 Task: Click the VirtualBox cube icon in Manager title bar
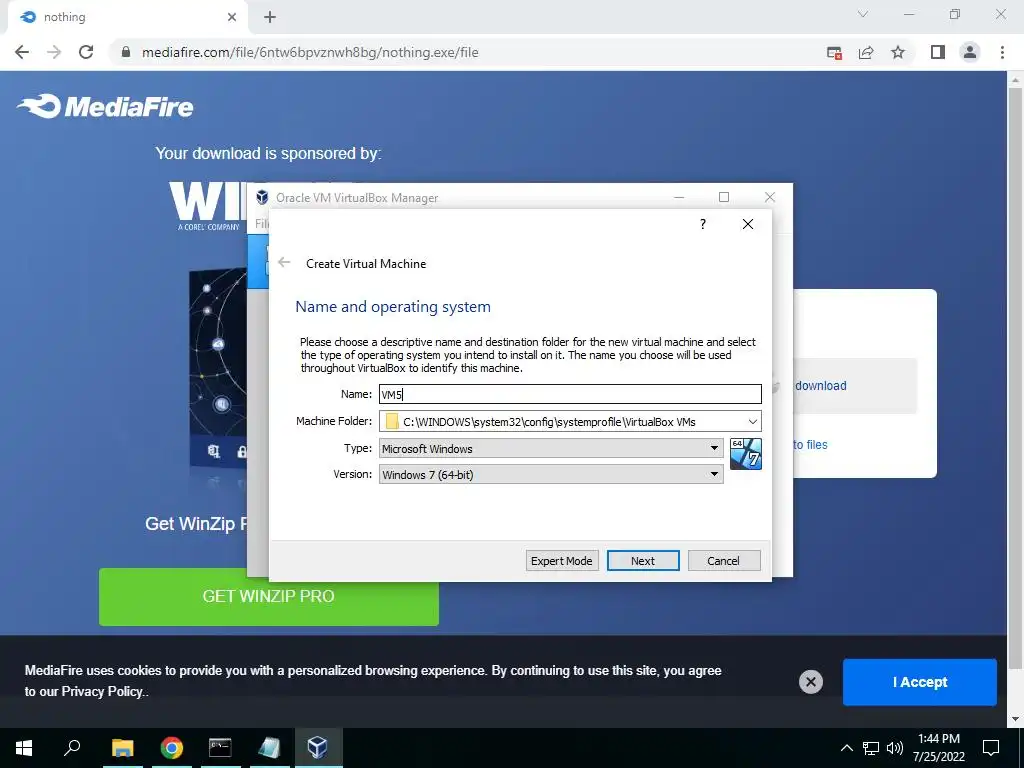point(263,197)
